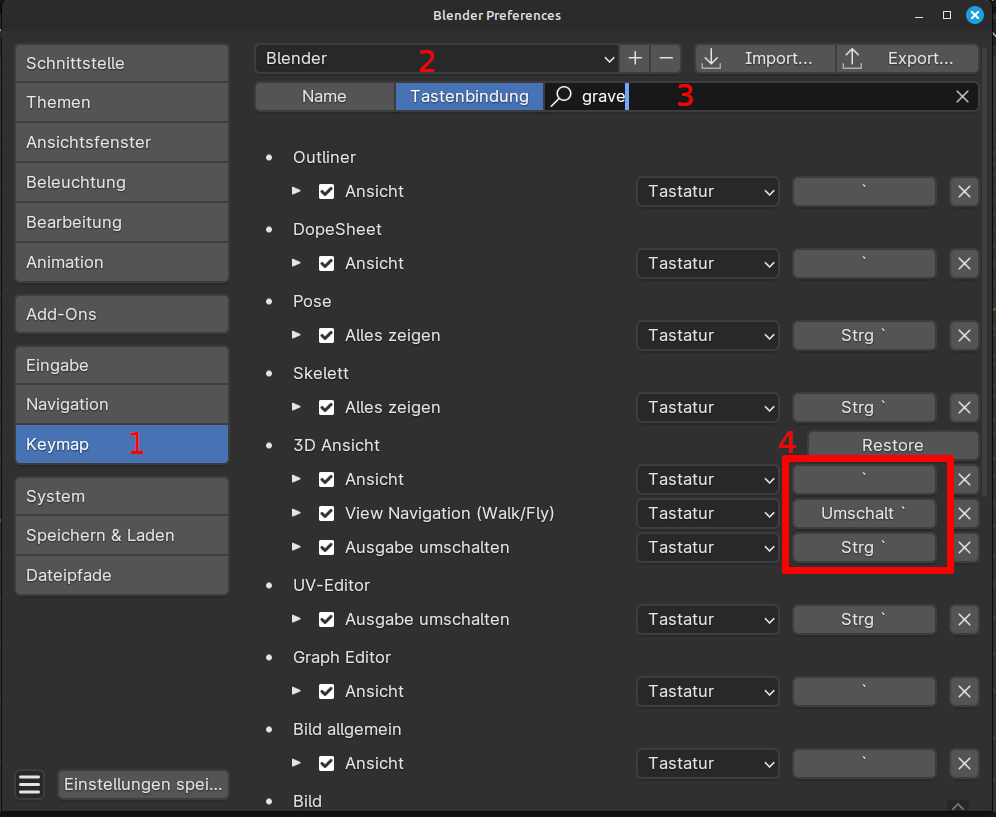Add a new keymap preset with plus icon
996x817 pixels.
click(x=635, y=58)
